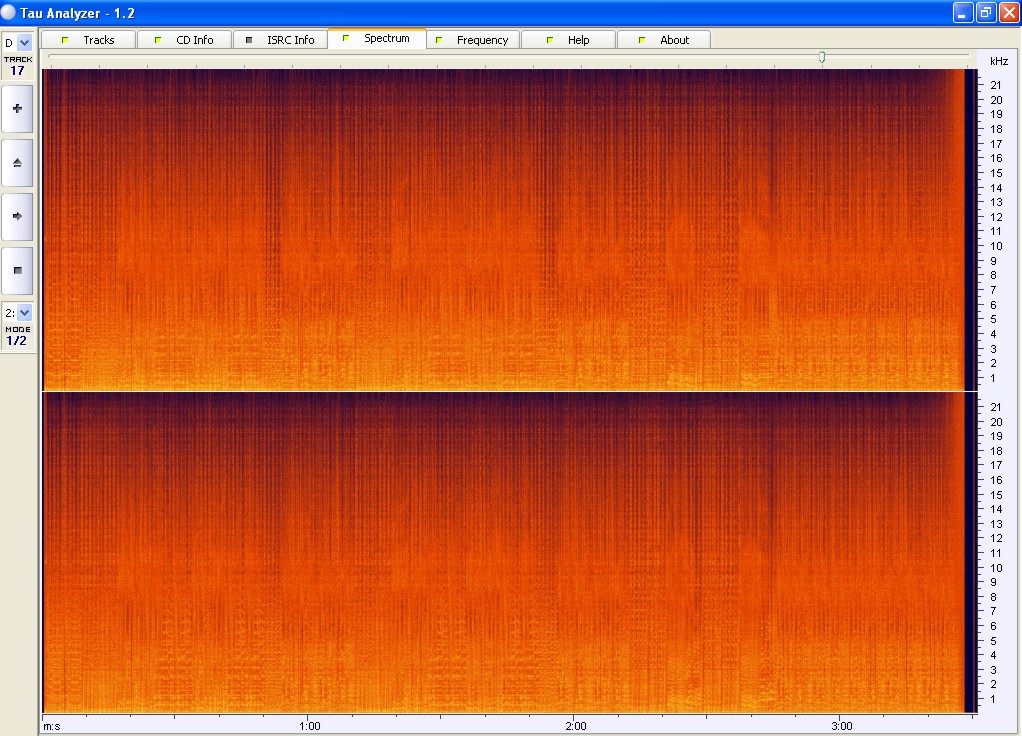The height and width of the screenshot is (736, 1022).
Task: Click the Spectrum tab
Action: coord(376,39)
